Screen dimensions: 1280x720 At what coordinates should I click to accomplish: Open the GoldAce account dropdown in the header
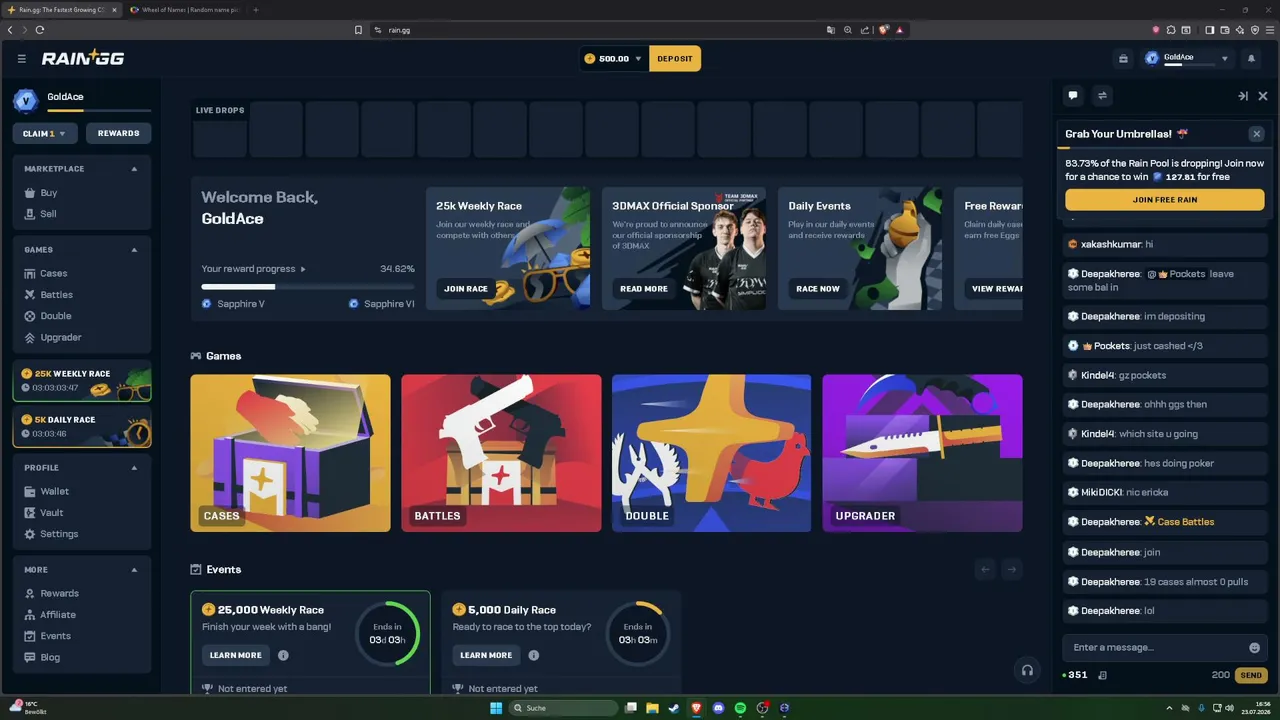click(1224, 59)
